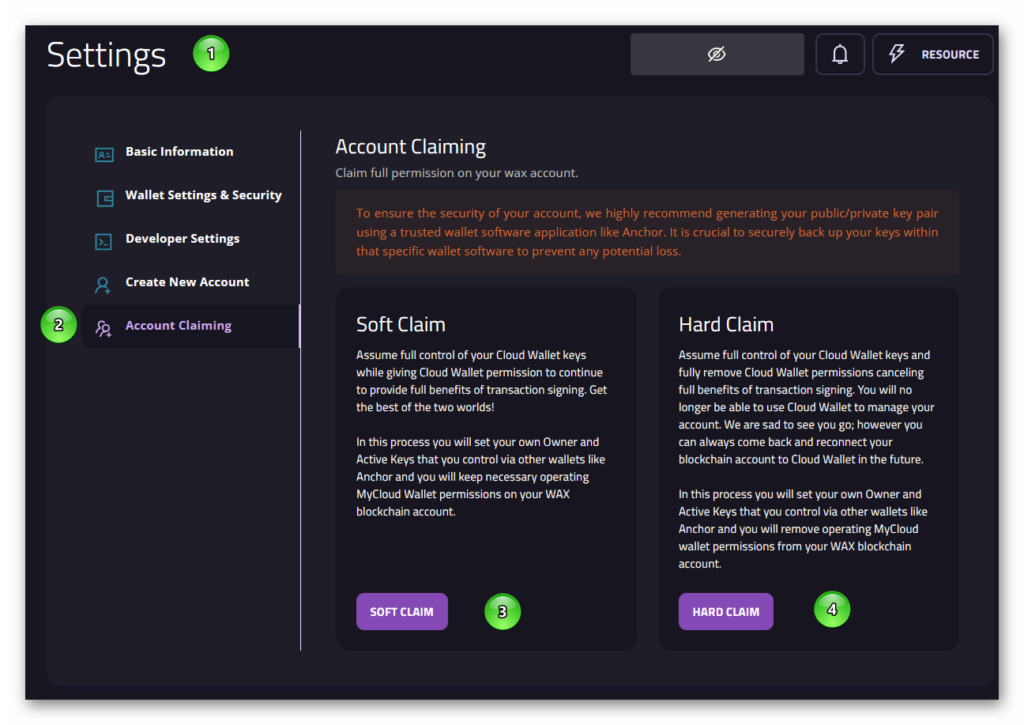Viewport: 1024px width, 725px height.
Task: Click the 'Claim full permission on your wax account.' subtitle
Action: tap(456, 173)
